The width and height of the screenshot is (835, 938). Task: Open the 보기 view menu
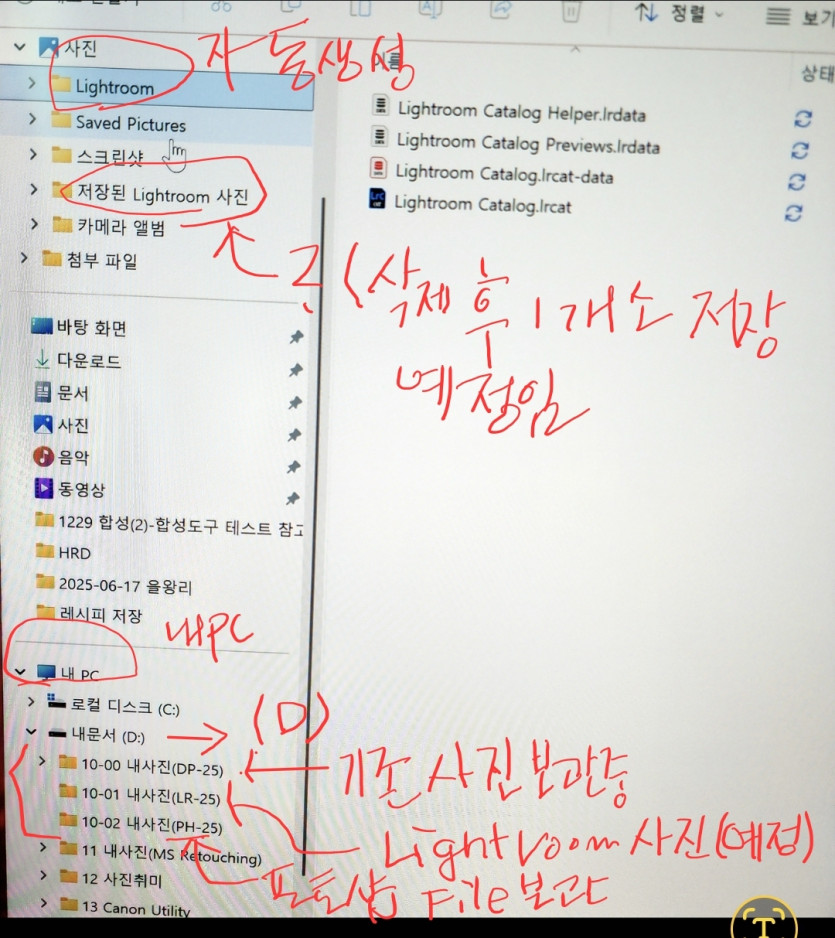[x=800, y=17]
